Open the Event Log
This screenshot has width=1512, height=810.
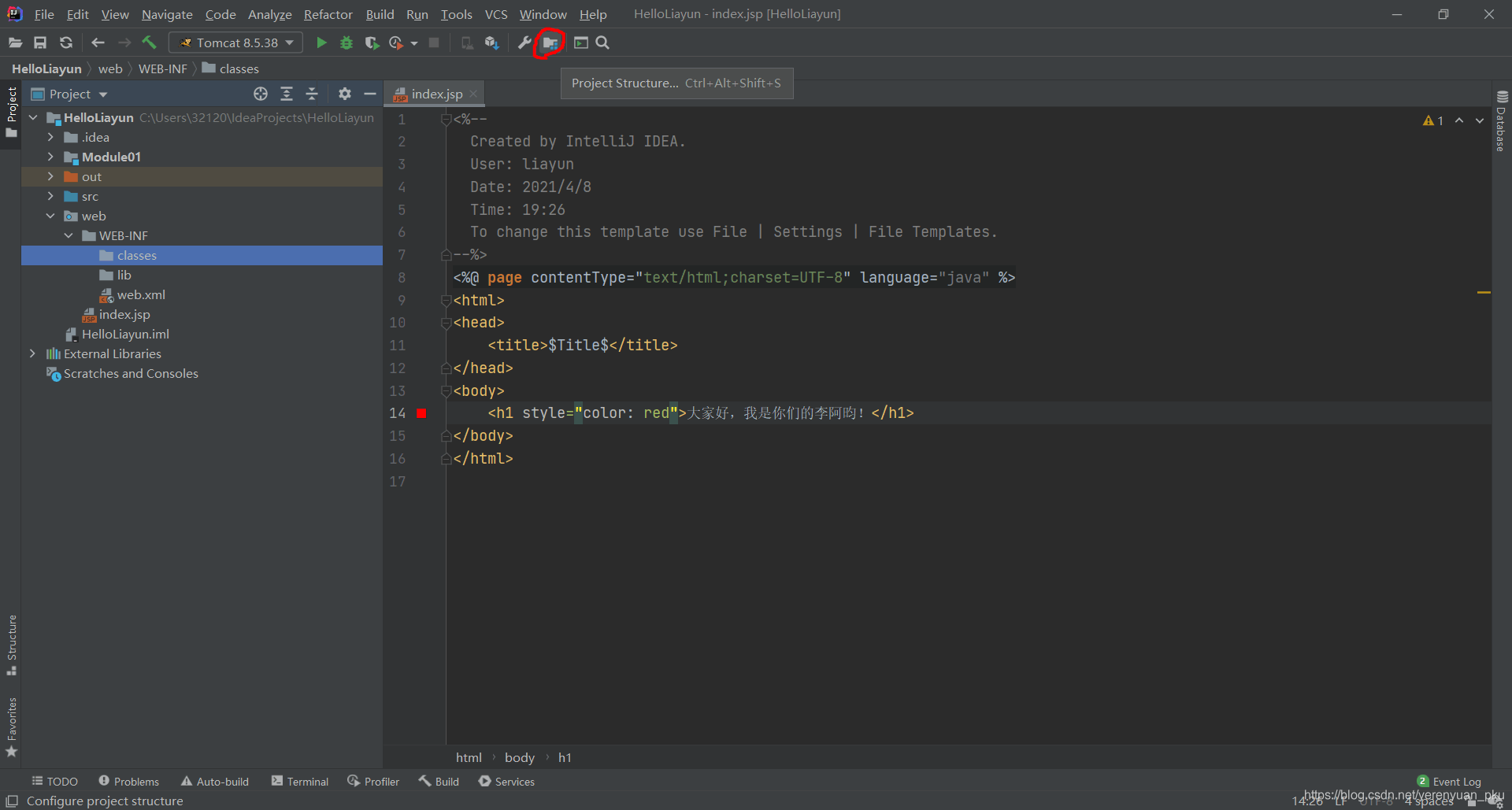[x=1449, y=781]
